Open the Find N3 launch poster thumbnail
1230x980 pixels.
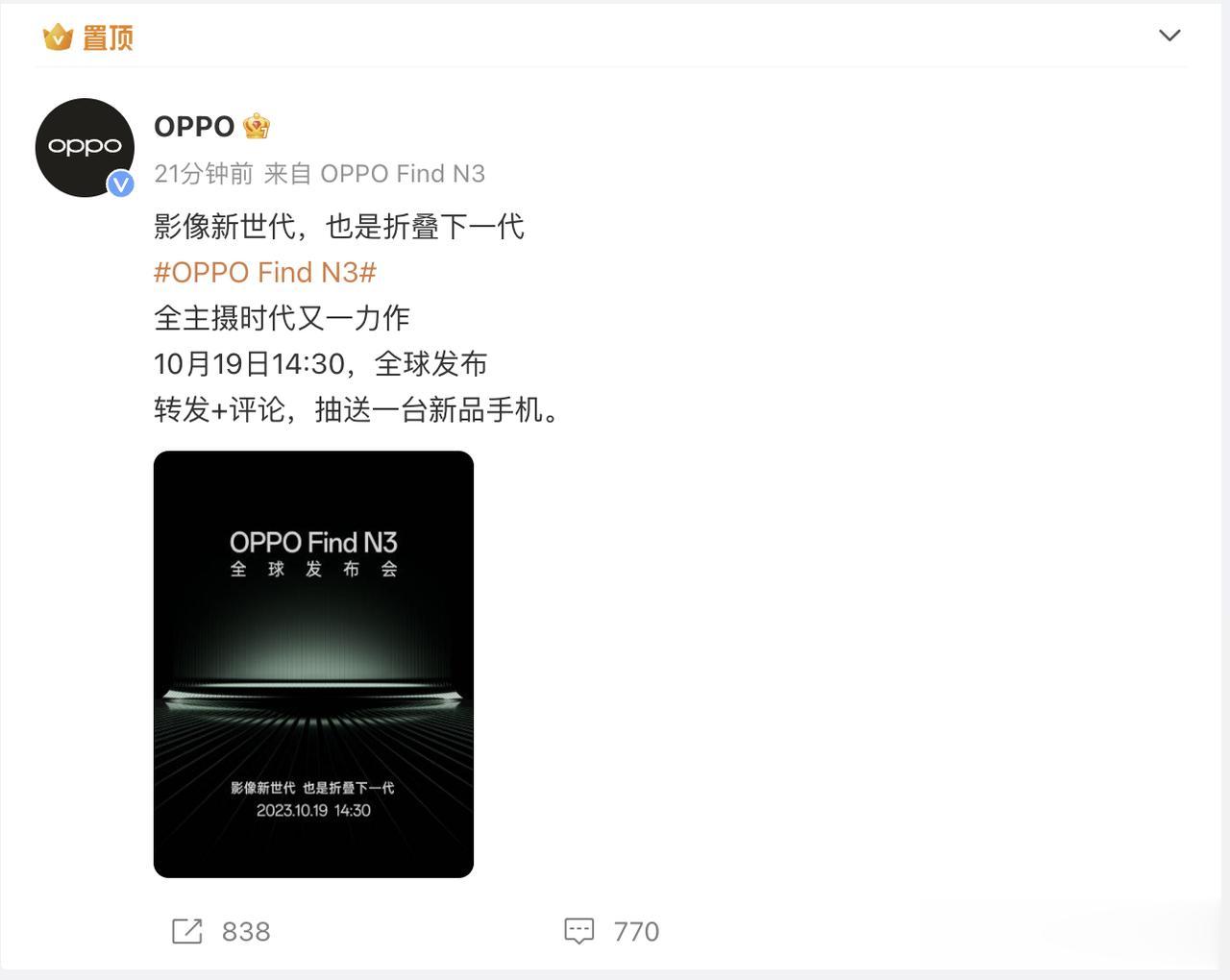[x=313, y=664]
